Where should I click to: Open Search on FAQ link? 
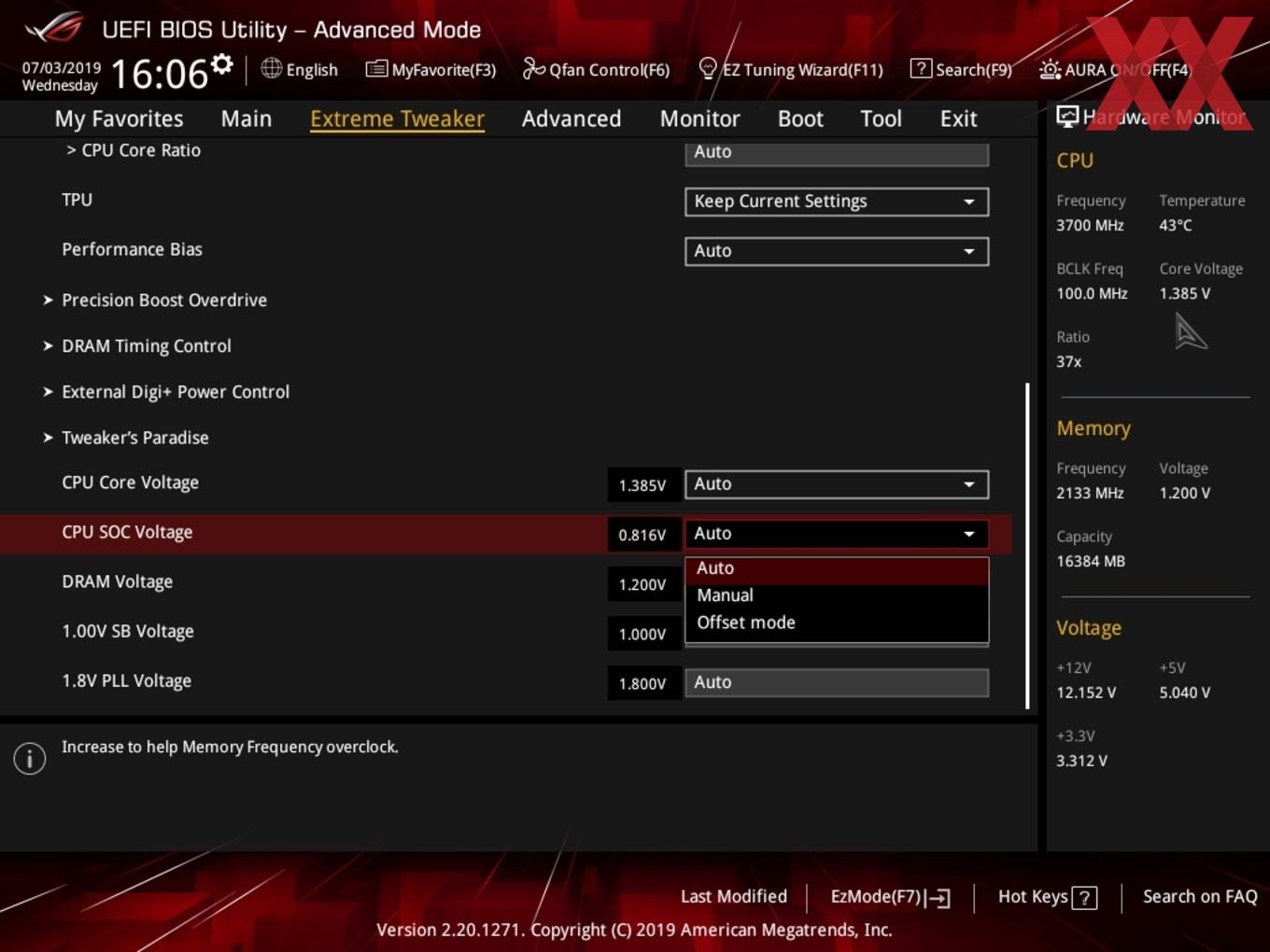1200,897
